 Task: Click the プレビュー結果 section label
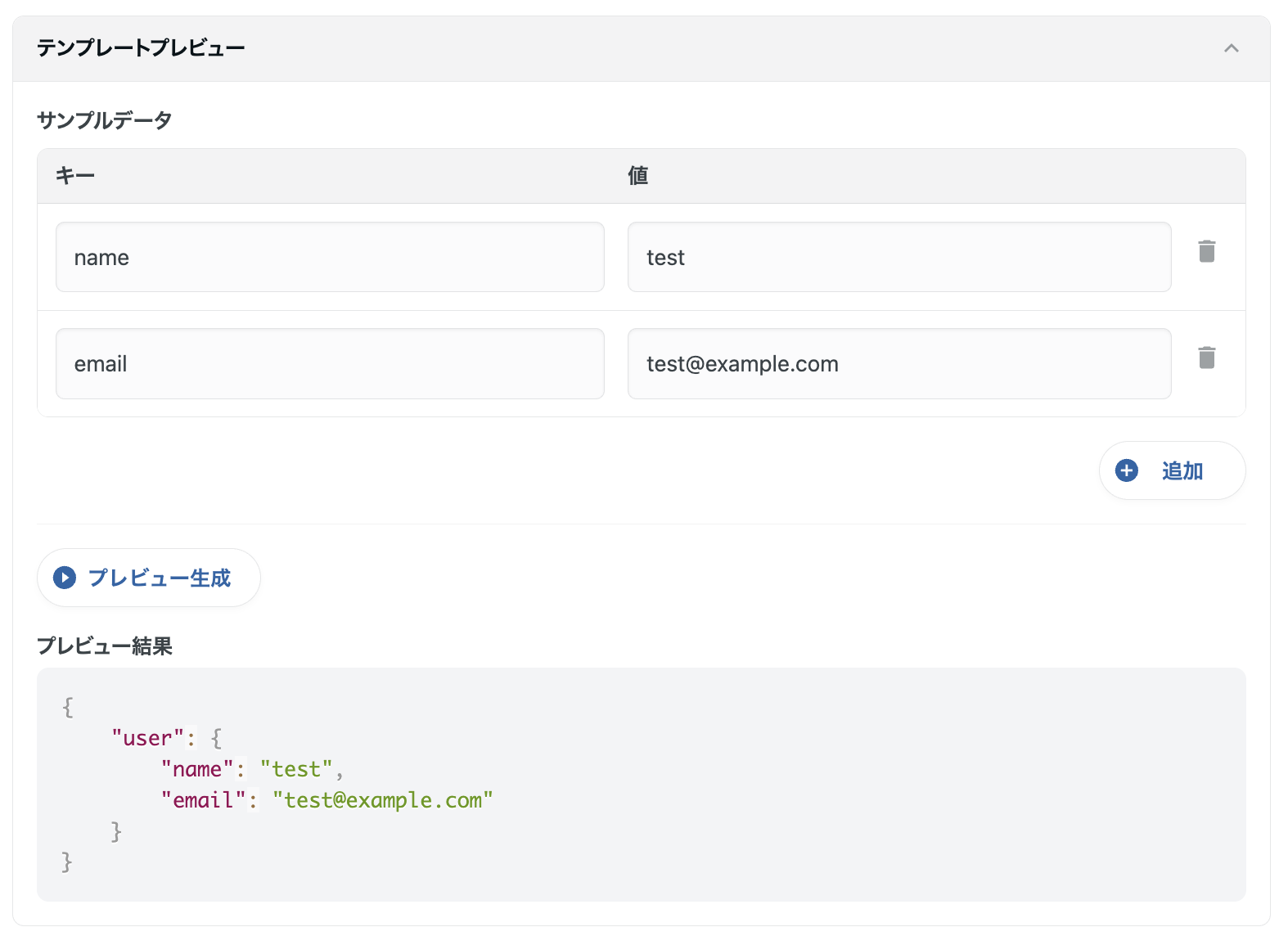(x=105, y=646)
